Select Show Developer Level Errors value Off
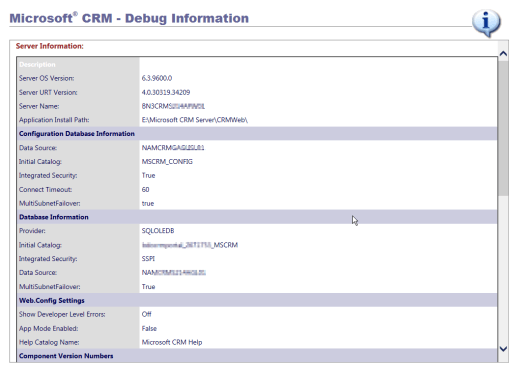 [147, 314]
